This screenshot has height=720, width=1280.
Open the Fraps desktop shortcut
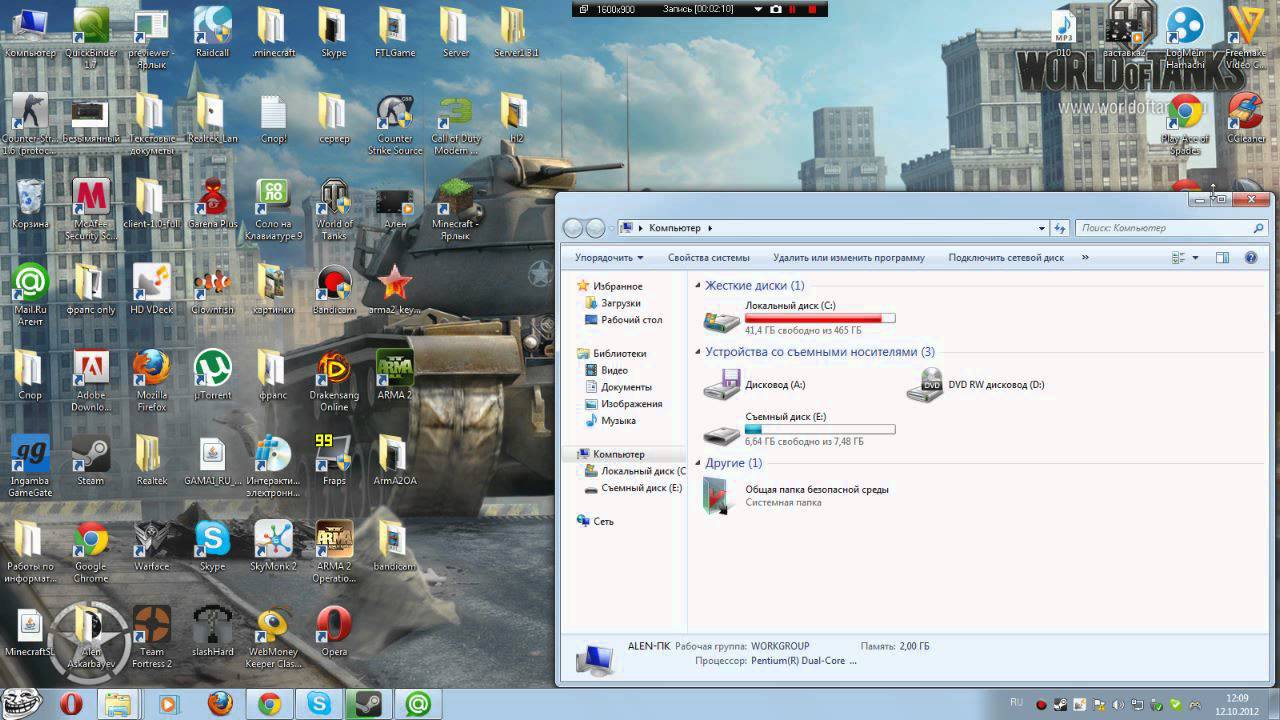(x=334, y=460)
